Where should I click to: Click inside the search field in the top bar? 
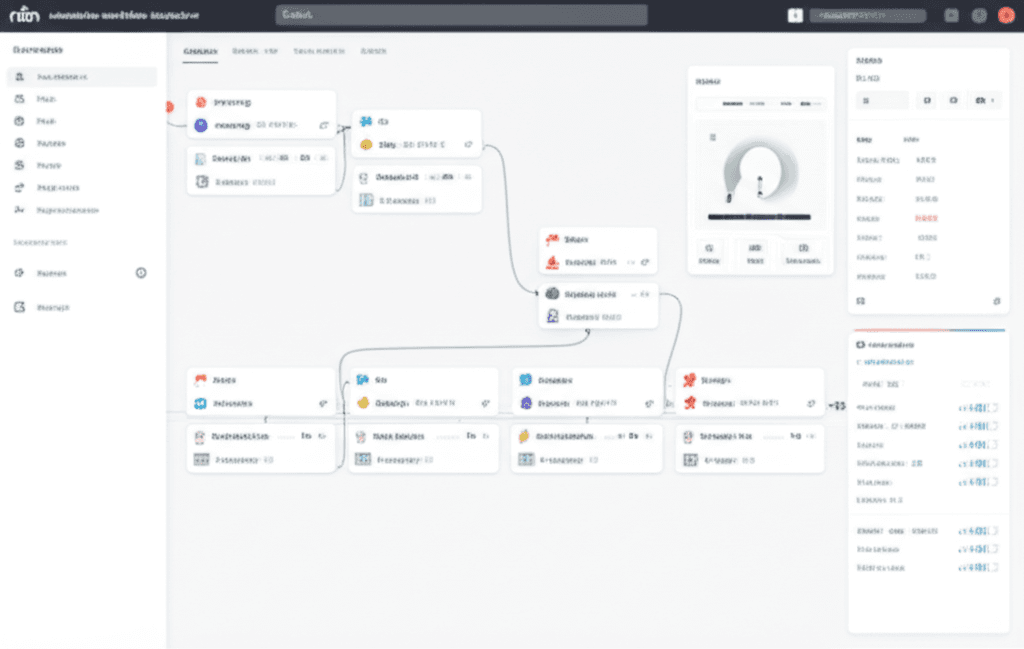point(460,15)
